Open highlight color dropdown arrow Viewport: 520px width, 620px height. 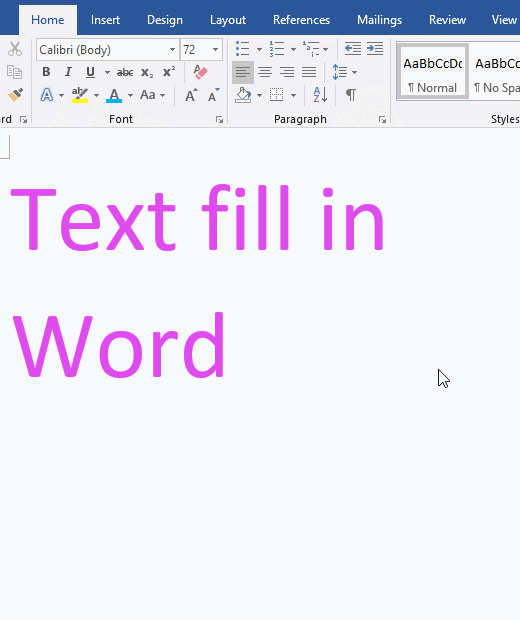pos(96,95)
